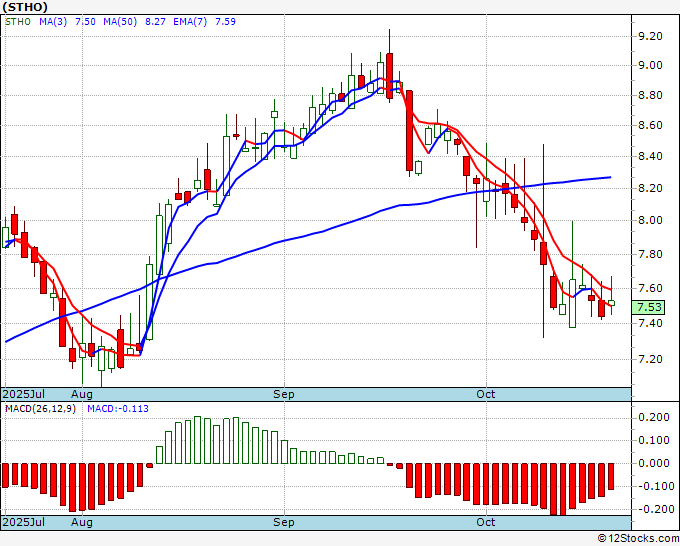Select the green STHO legend label

pos(18,21)
